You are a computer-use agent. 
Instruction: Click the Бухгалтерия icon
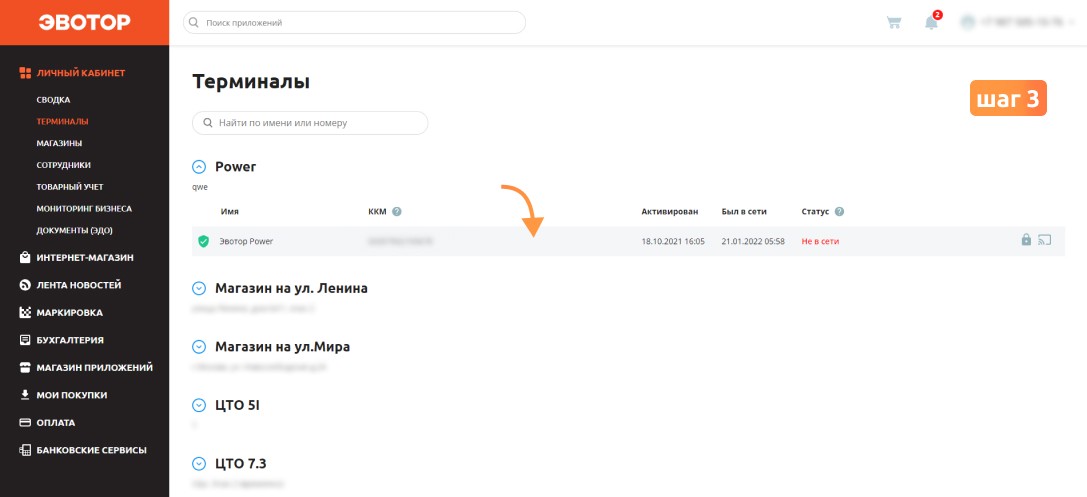(25, 340)
